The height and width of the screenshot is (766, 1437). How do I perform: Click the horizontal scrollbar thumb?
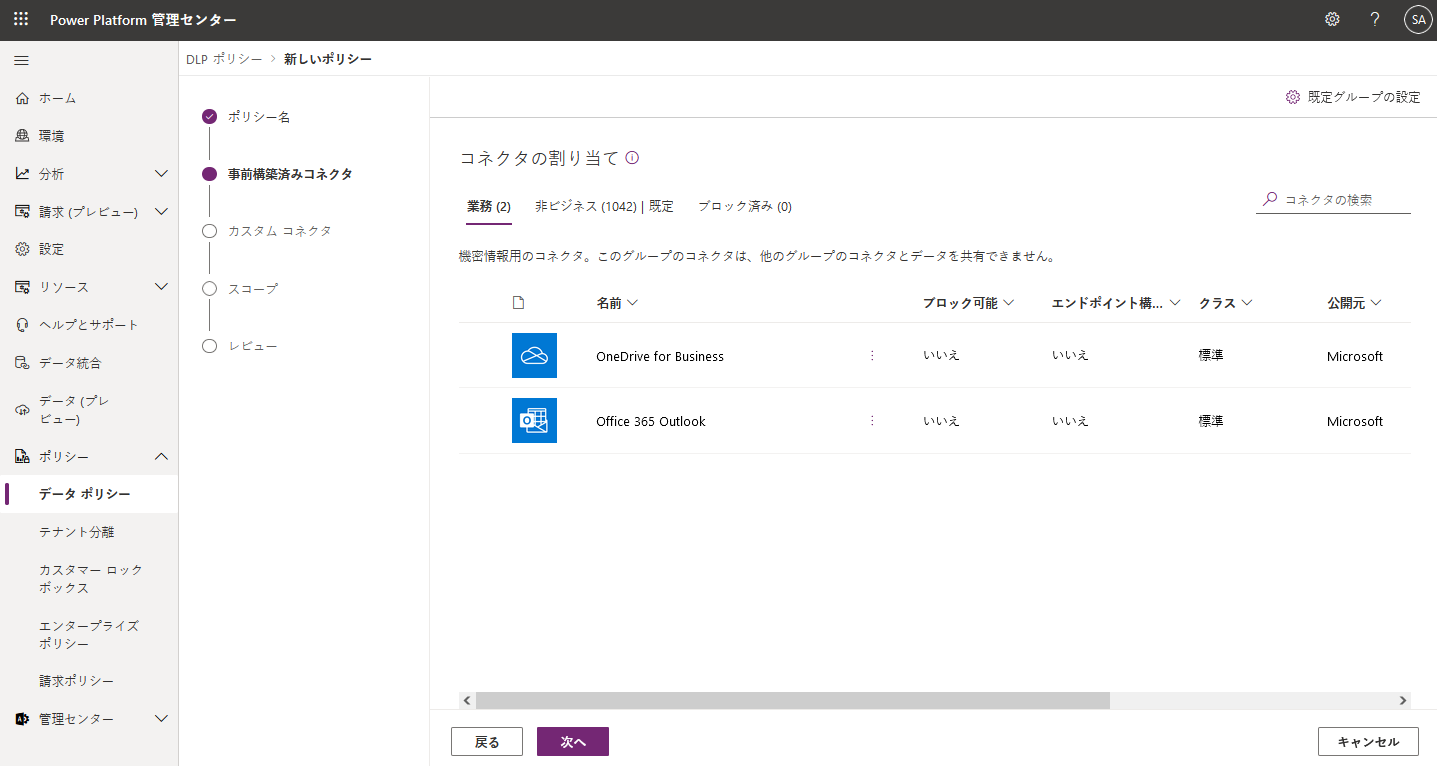point(793,701)
